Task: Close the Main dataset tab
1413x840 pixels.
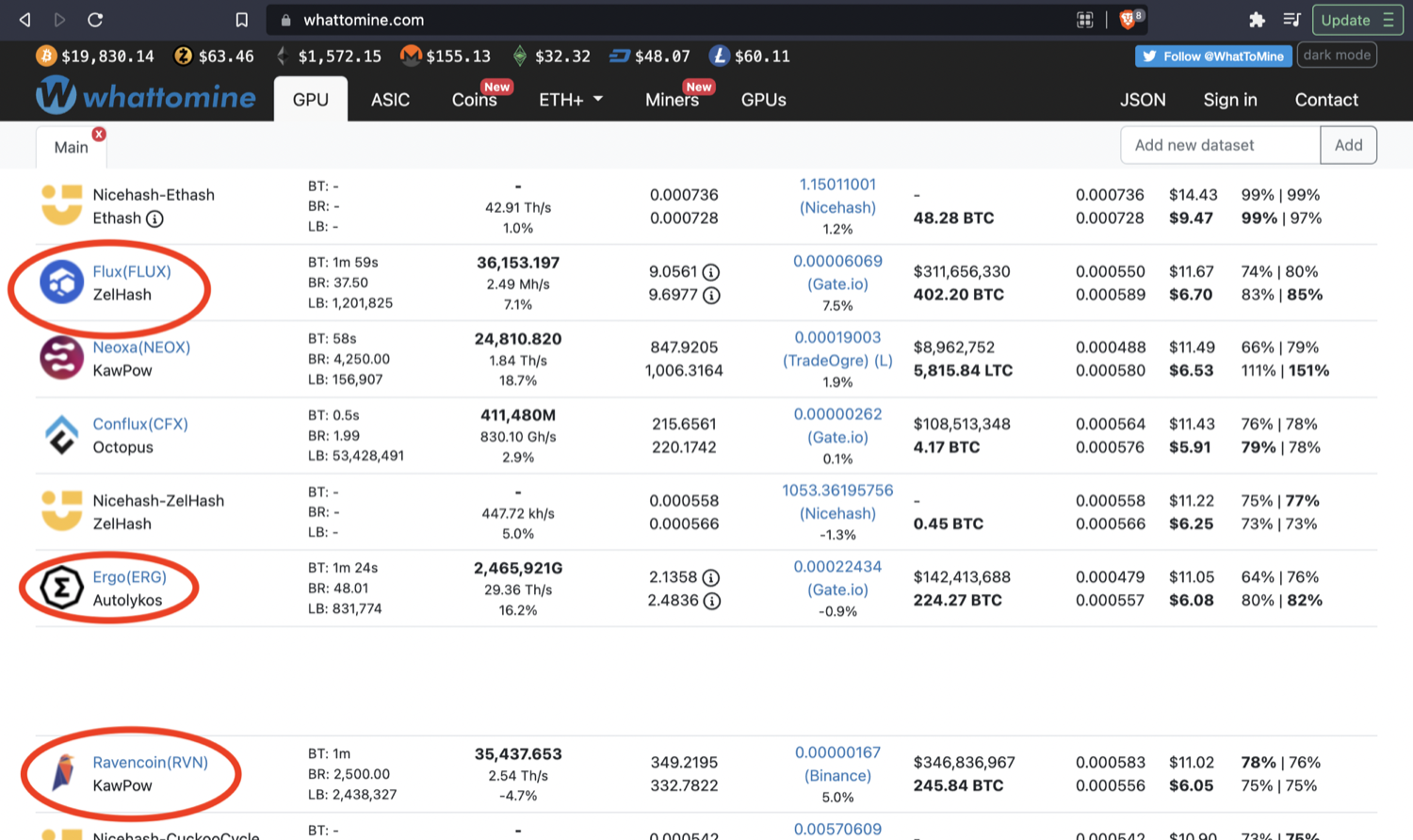Action: pyautogui.click(x=99, y=135)
